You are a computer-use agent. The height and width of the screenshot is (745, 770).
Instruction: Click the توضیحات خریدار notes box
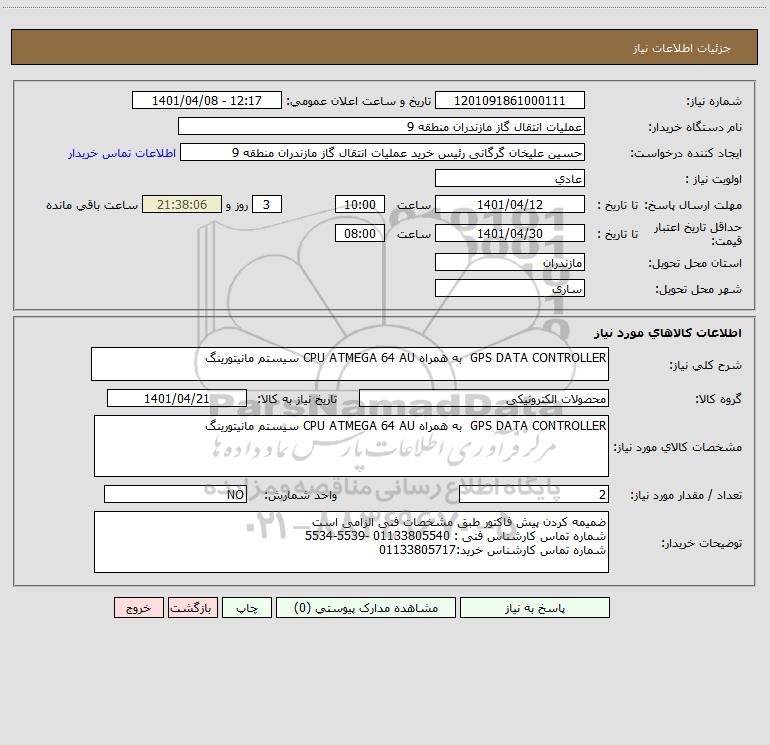(351, 542)
